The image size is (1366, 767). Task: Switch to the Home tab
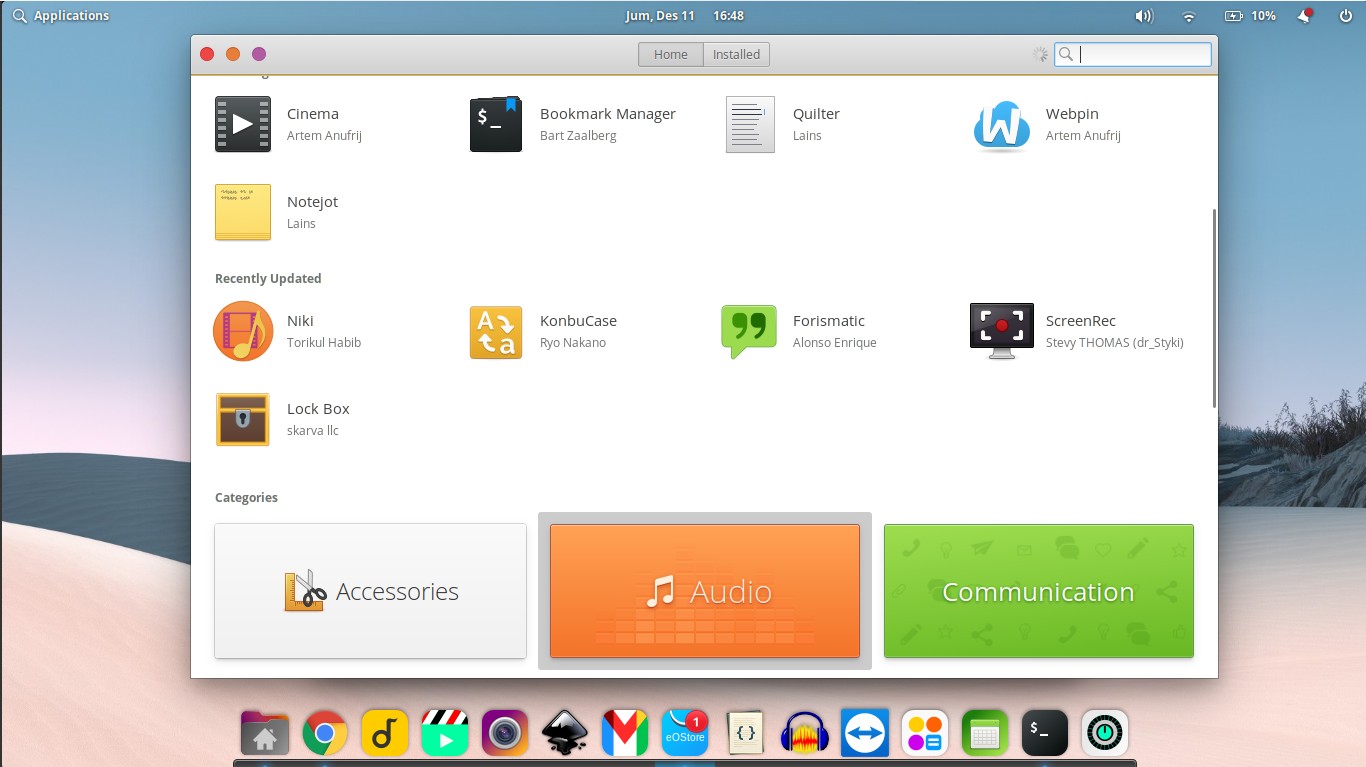click(x=671, y=54)
